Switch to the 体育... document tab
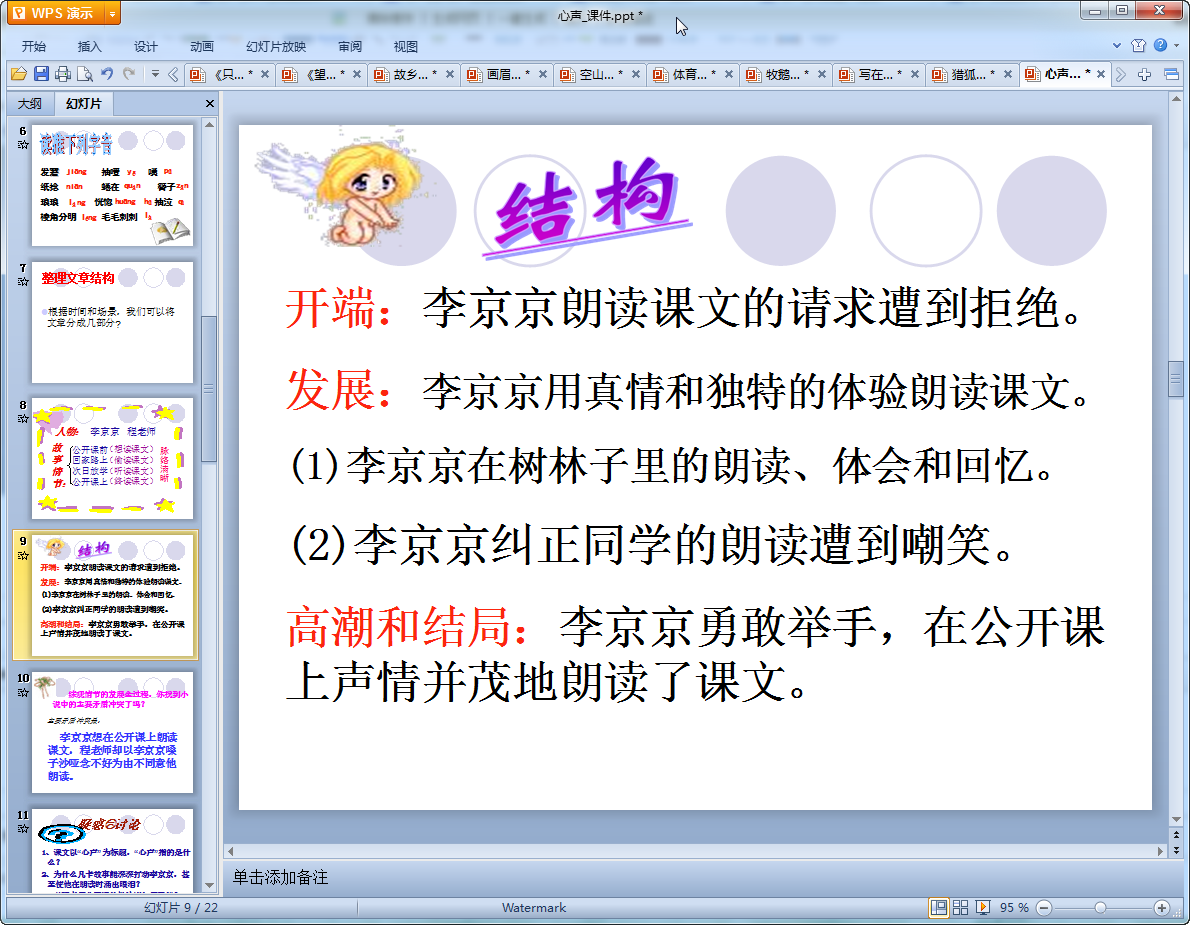Viewport: 1190px width, 925px height. (694, 74)
